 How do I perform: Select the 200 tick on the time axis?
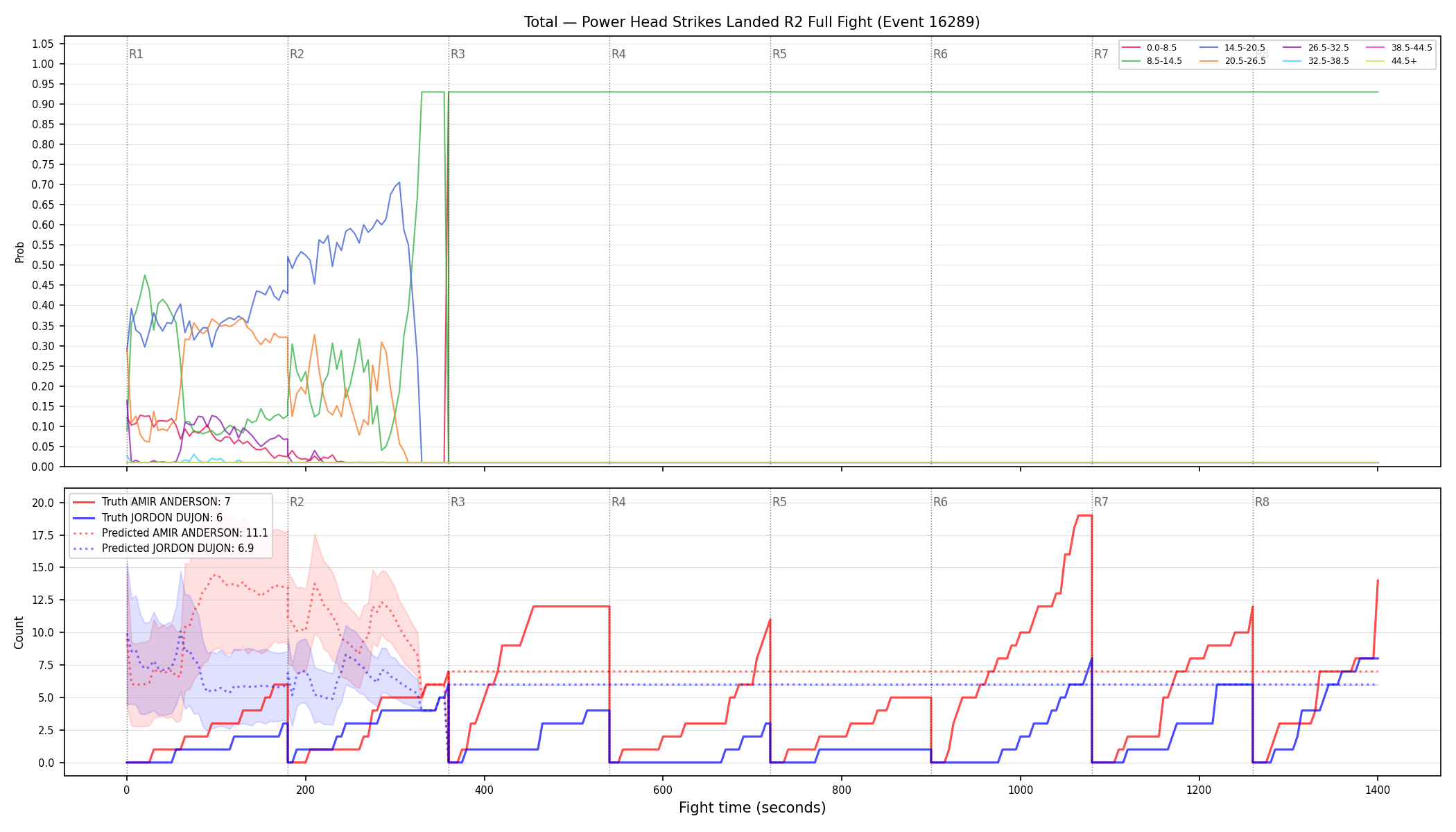pos(305,790)
